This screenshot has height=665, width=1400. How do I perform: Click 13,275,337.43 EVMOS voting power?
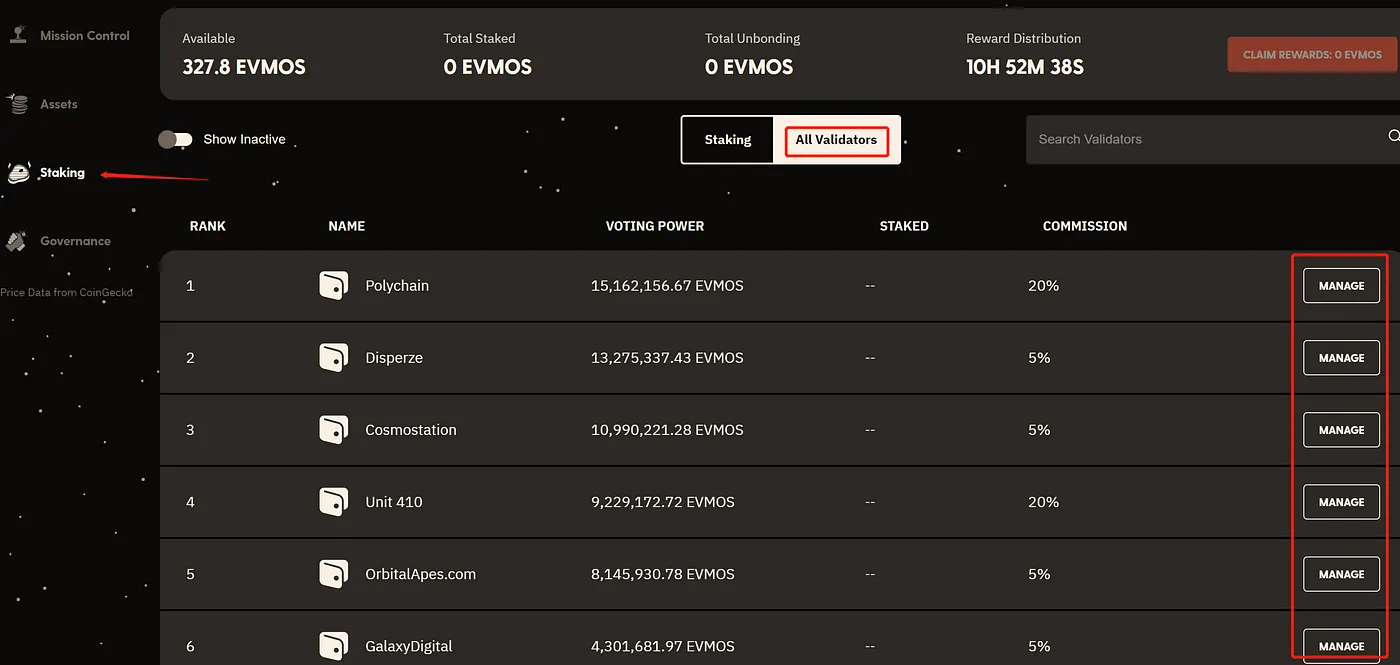point(667,358)
